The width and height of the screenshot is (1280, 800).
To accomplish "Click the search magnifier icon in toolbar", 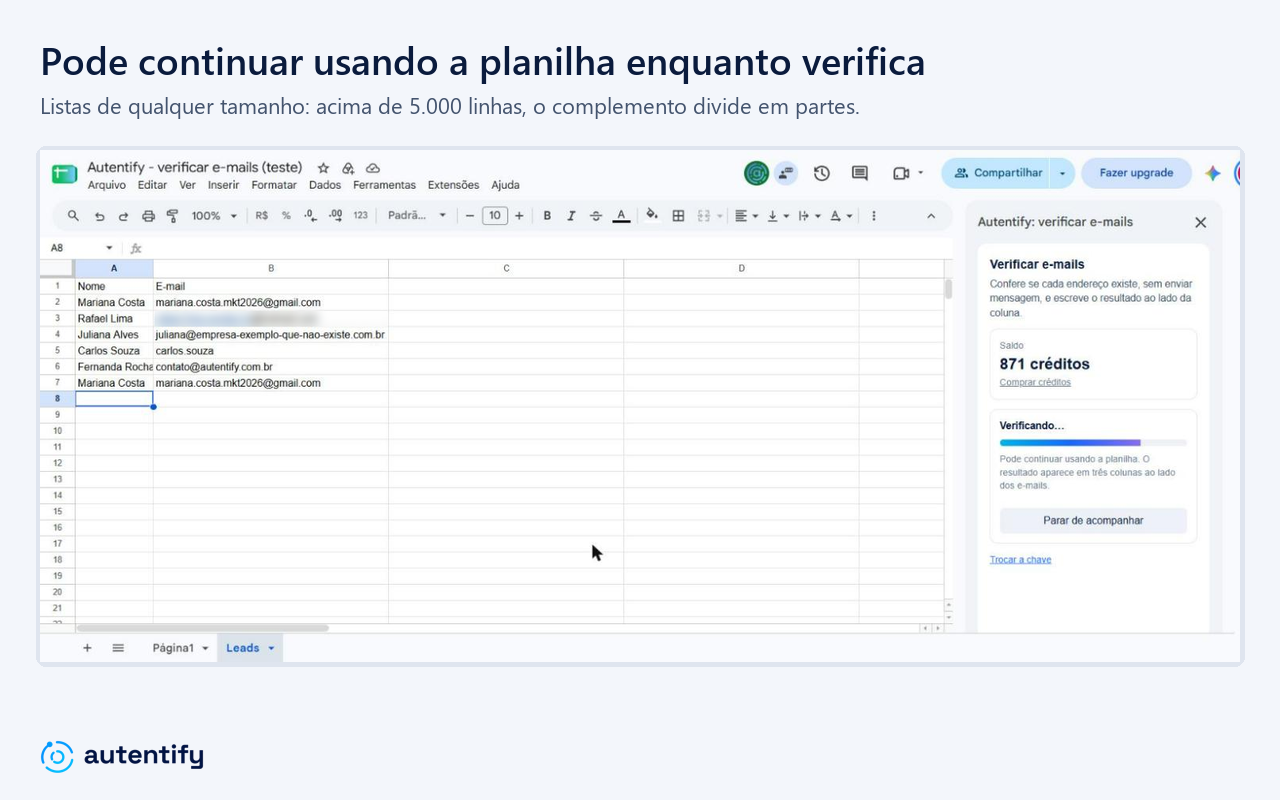I will pos(73,216).
